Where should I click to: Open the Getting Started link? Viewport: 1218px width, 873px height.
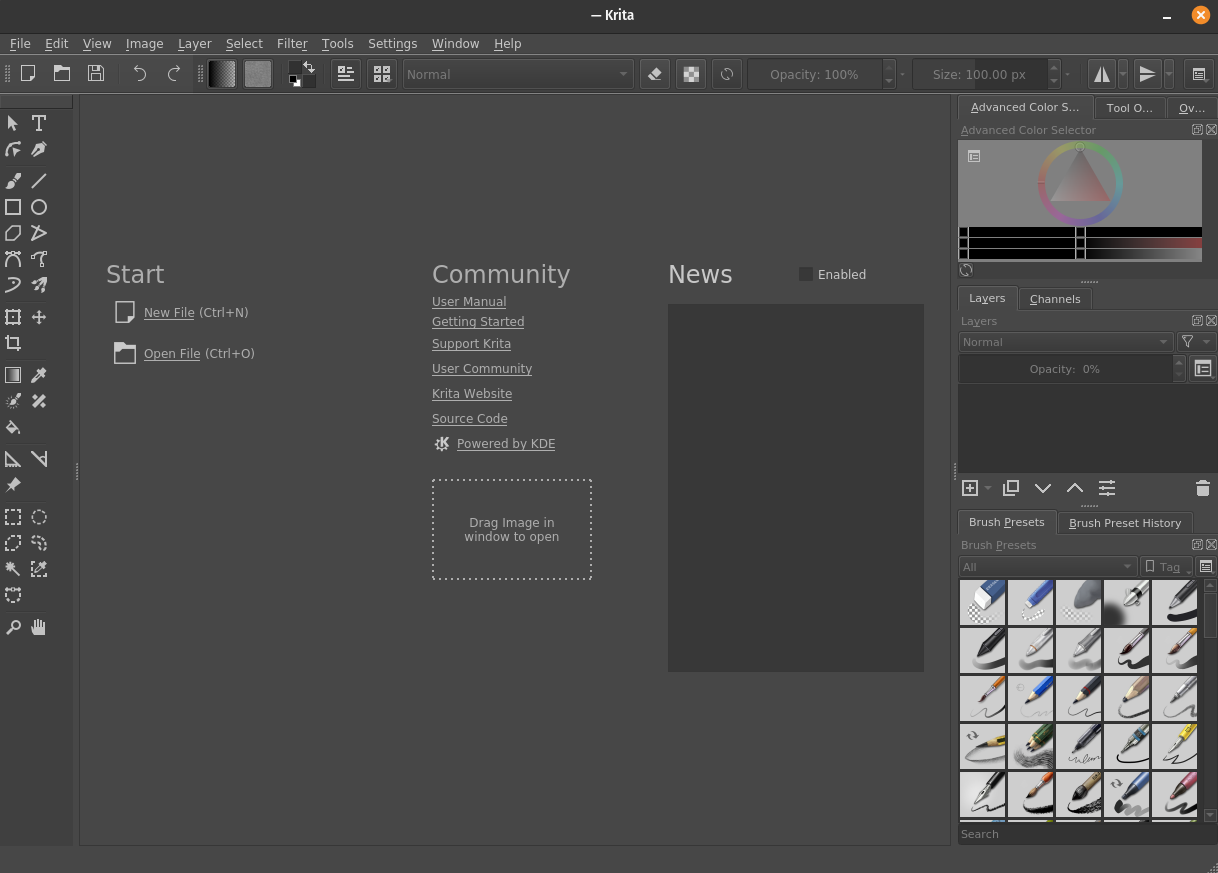[x=478, y=322]
